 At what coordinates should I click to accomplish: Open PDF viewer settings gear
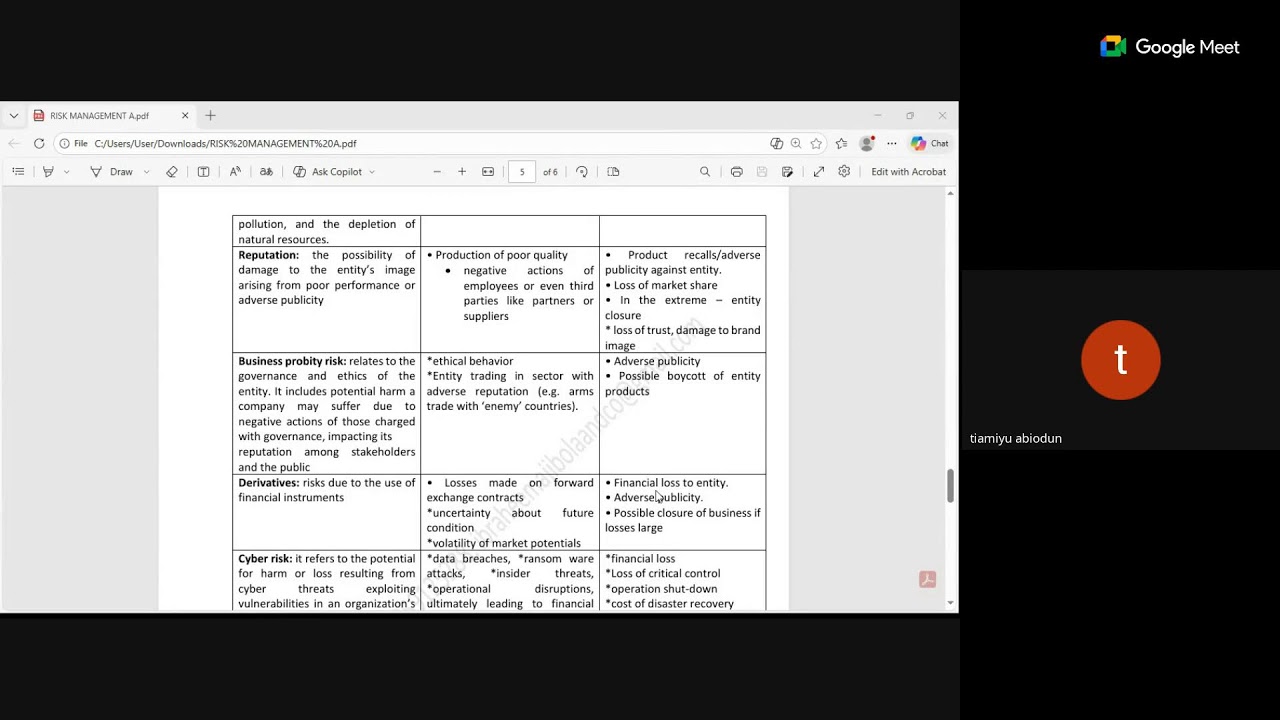[x=844, y=172]
